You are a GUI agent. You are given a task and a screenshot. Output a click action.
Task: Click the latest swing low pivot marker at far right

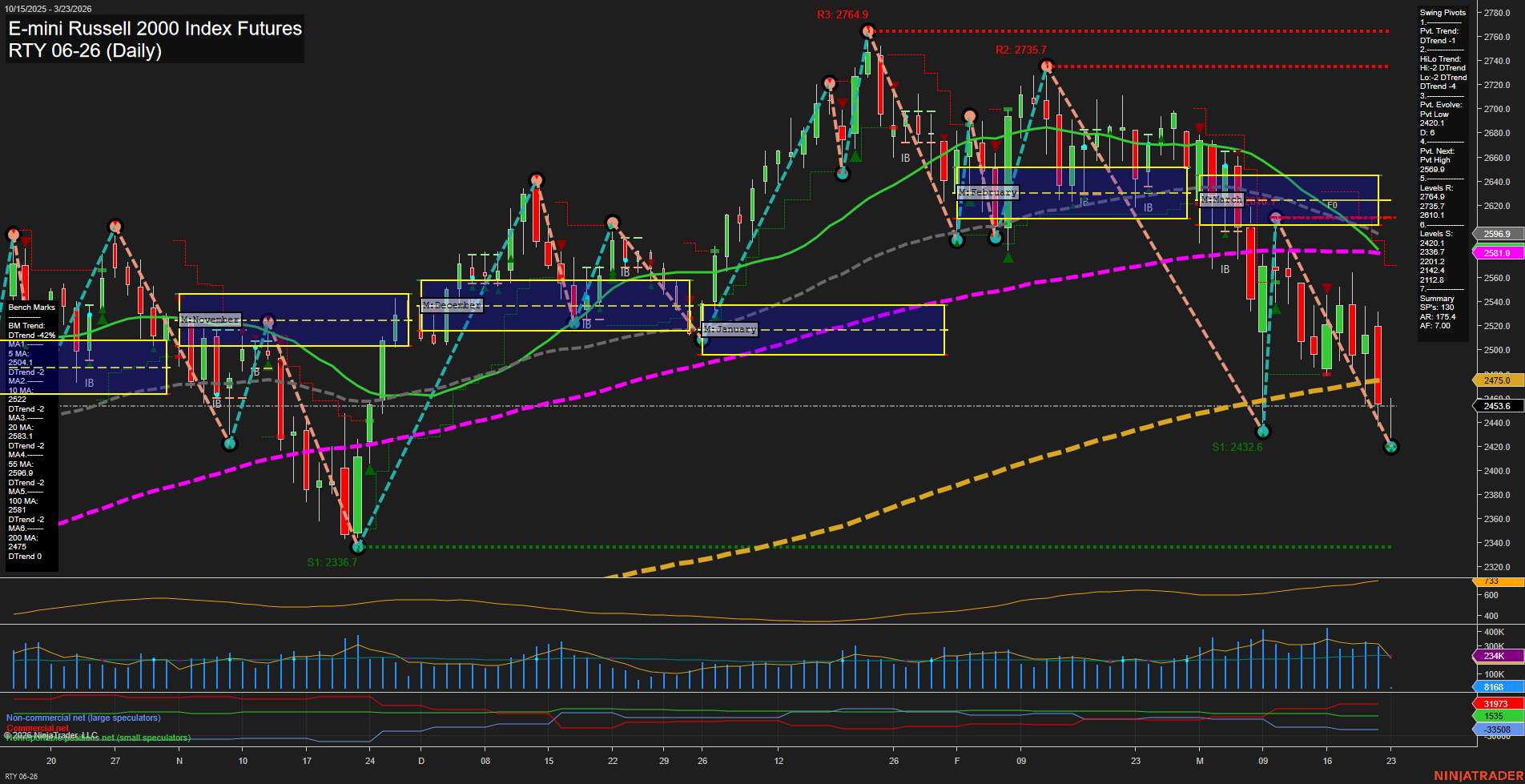pyautogui.click(x=1390, y=447)
